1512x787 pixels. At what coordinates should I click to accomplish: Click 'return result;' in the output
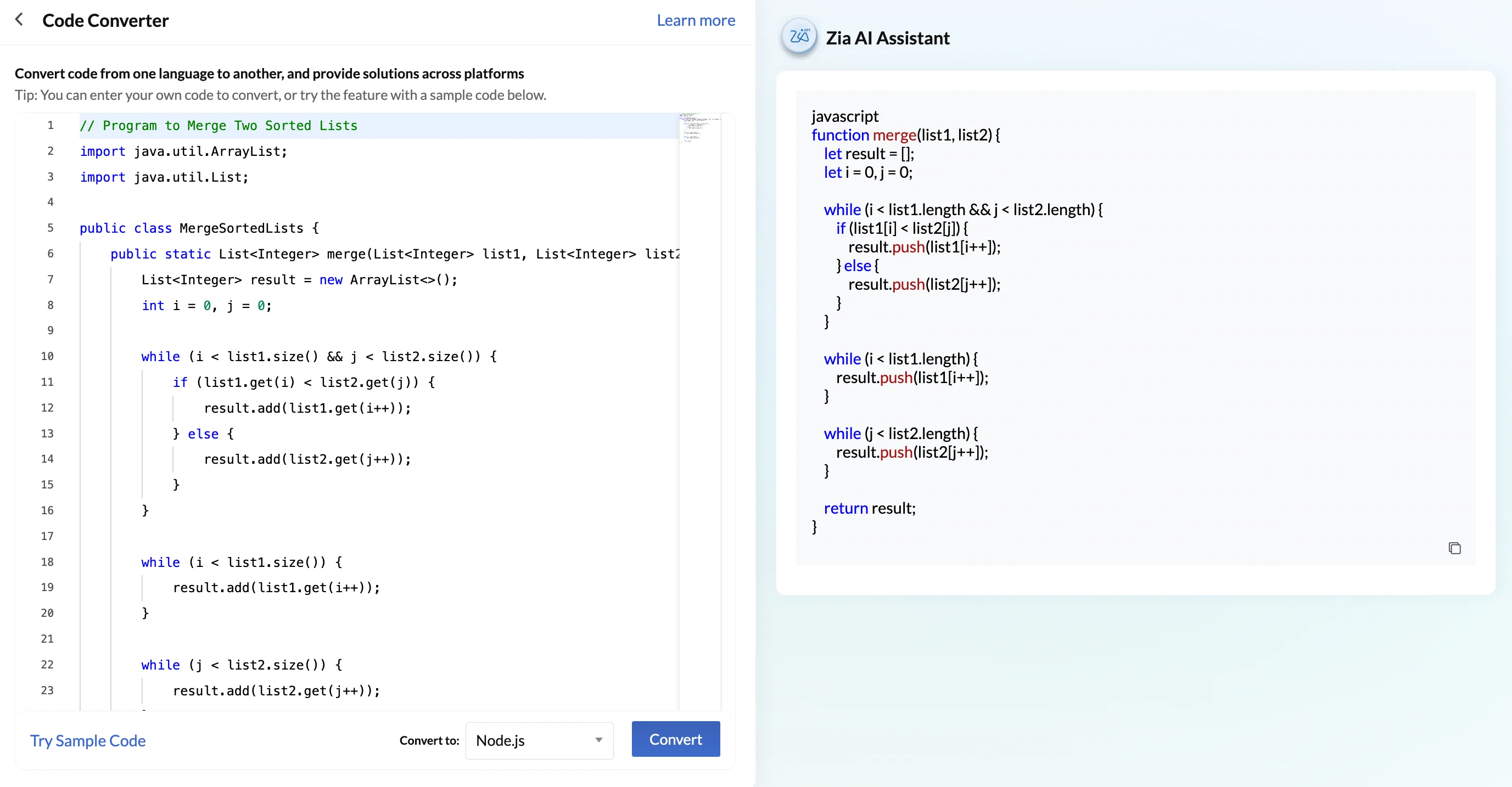pos(869,508)
